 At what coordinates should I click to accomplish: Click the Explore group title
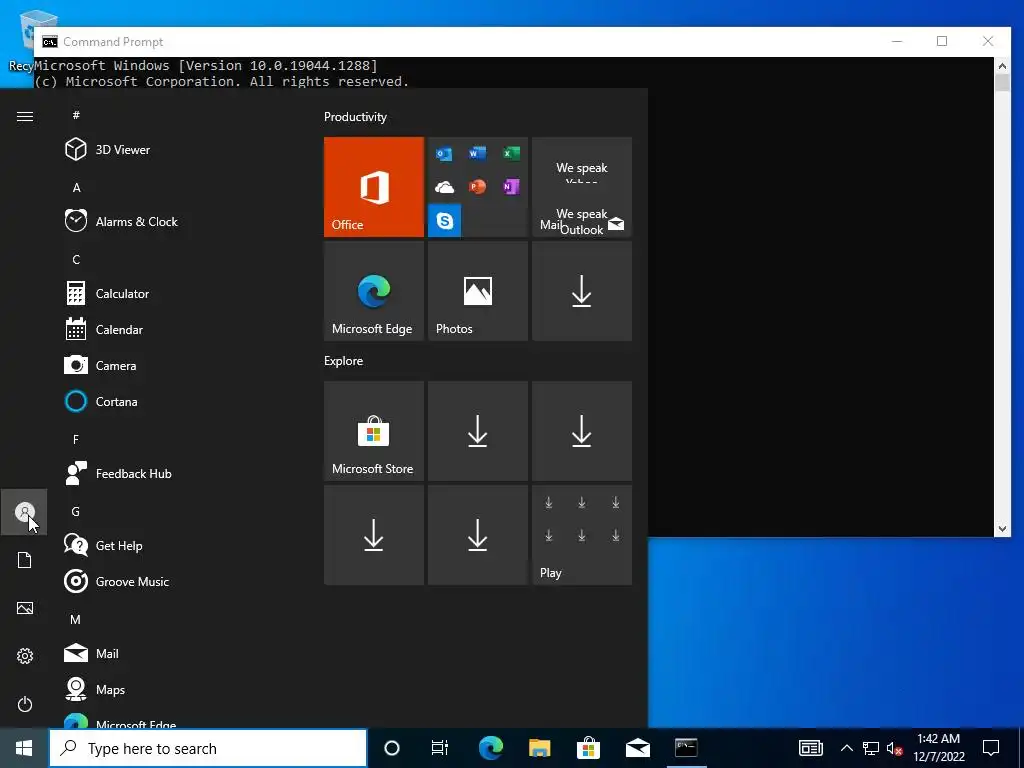tap(344, 360)
